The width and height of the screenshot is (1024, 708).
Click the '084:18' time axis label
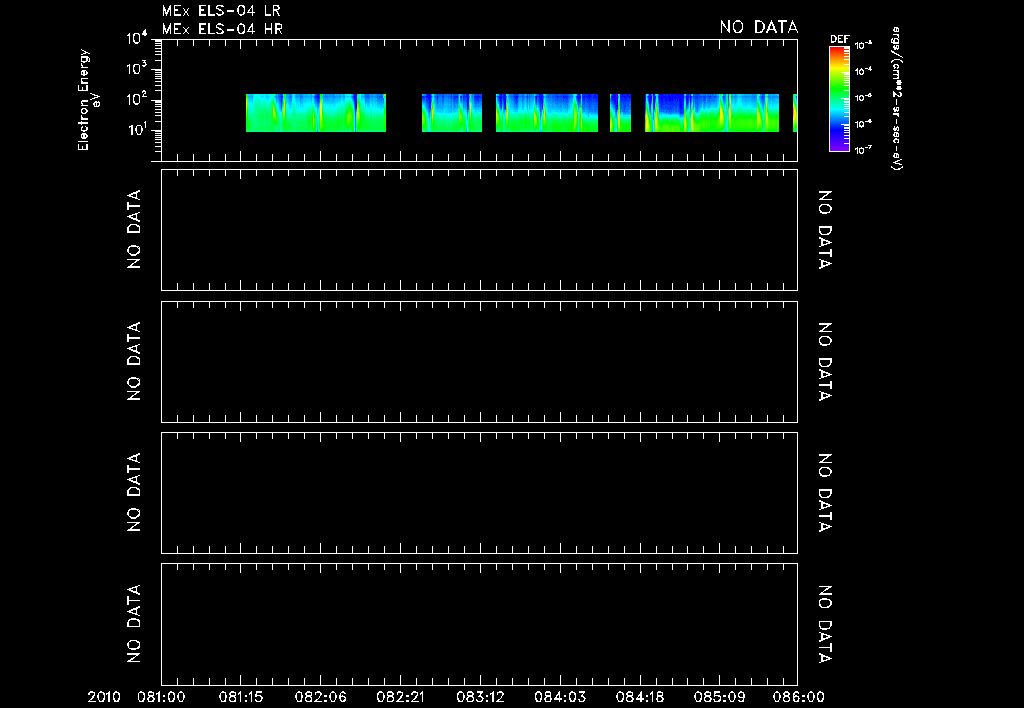pos(640,698)
